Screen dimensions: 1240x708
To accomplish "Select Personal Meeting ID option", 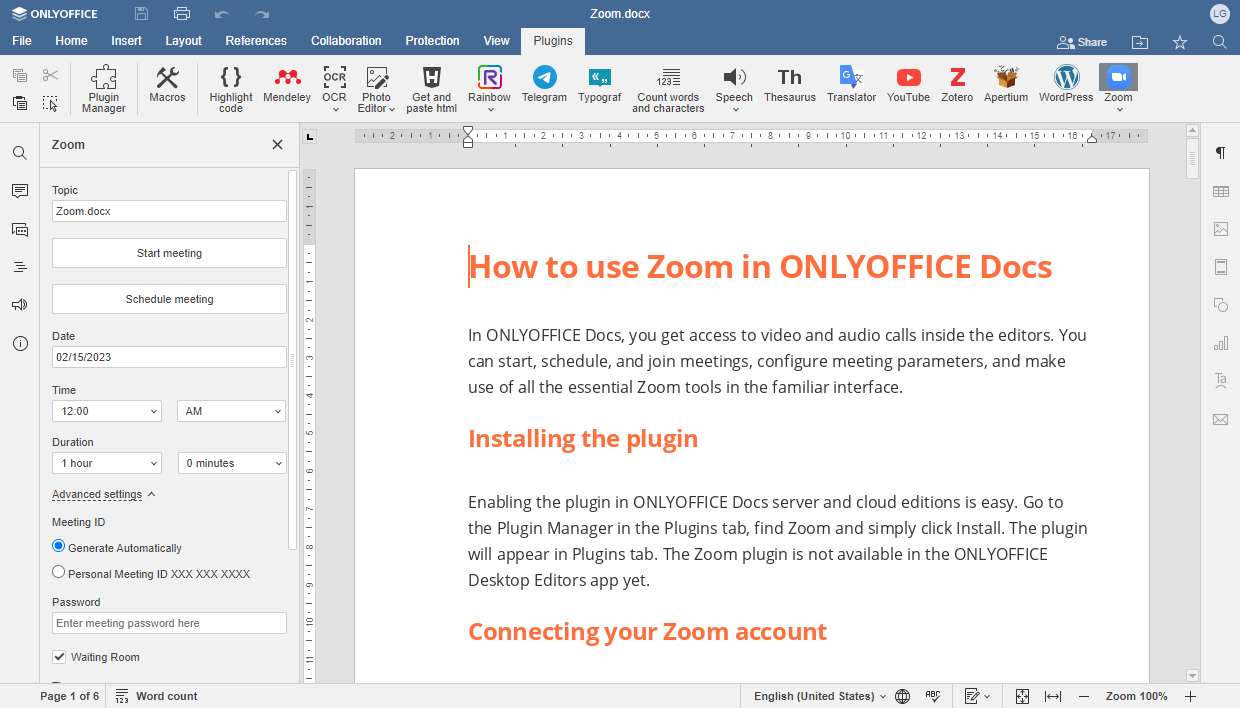I will click(59, 573).
